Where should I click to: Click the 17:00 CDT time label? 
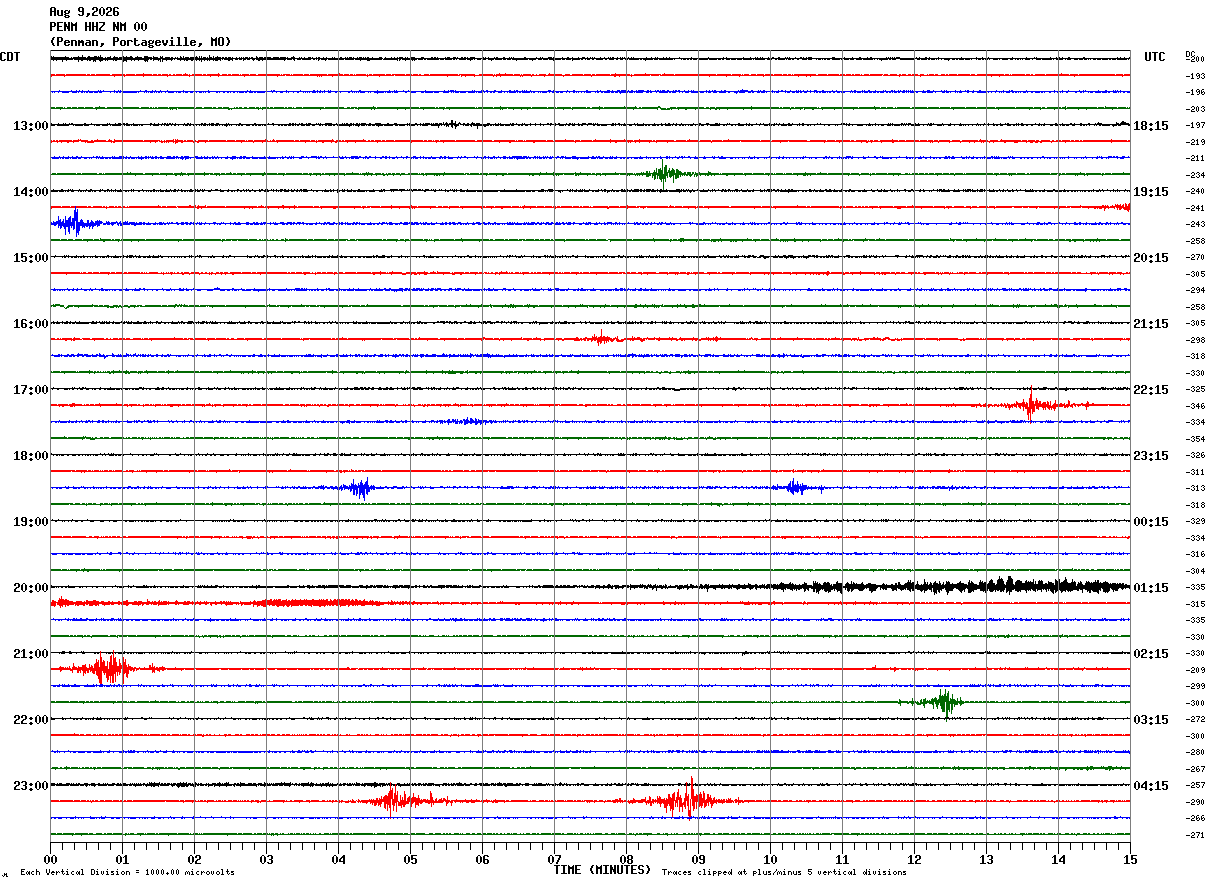(x=31, y=390)
